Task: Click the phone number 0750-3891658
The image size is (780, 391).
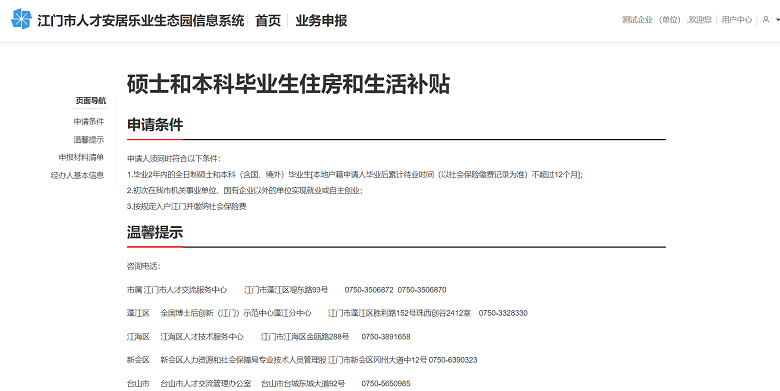Action: 386,337
